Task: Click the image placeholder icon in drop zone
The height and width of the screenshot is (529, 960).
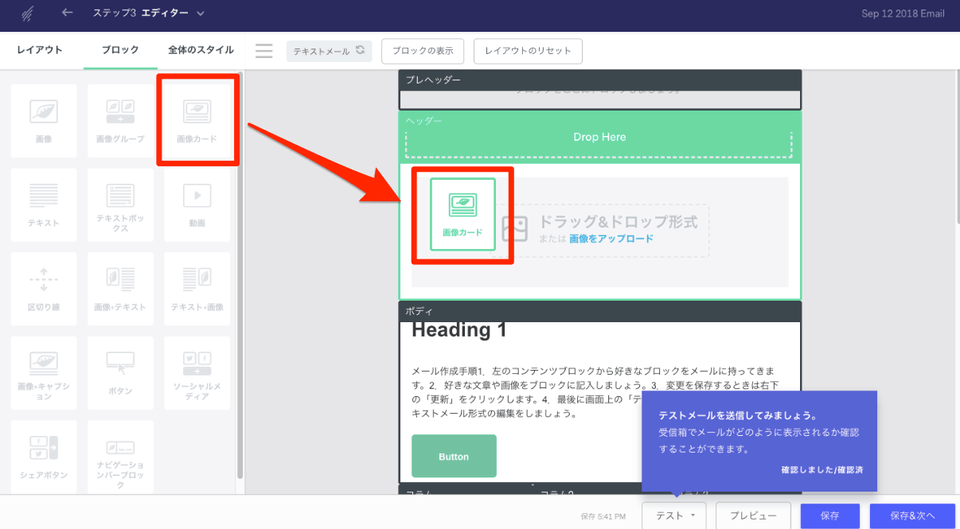Action: (x=514, y=228)
